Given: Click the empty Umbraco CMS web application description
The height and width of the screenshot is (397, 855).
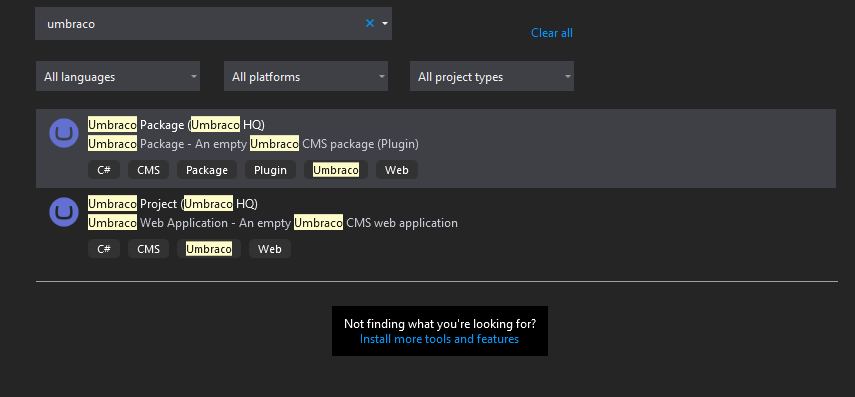Looking at the screenshot, I should click(x=273, y=223).
